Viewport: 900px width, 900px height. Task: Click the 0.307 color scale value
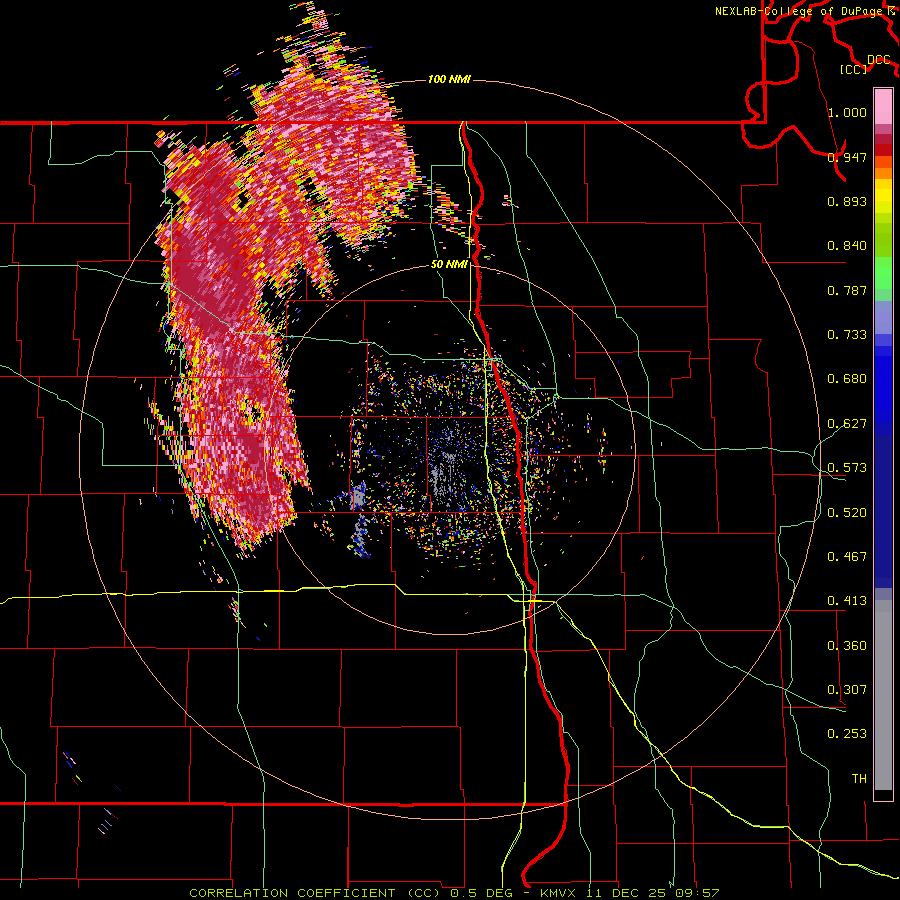[847, 690]
